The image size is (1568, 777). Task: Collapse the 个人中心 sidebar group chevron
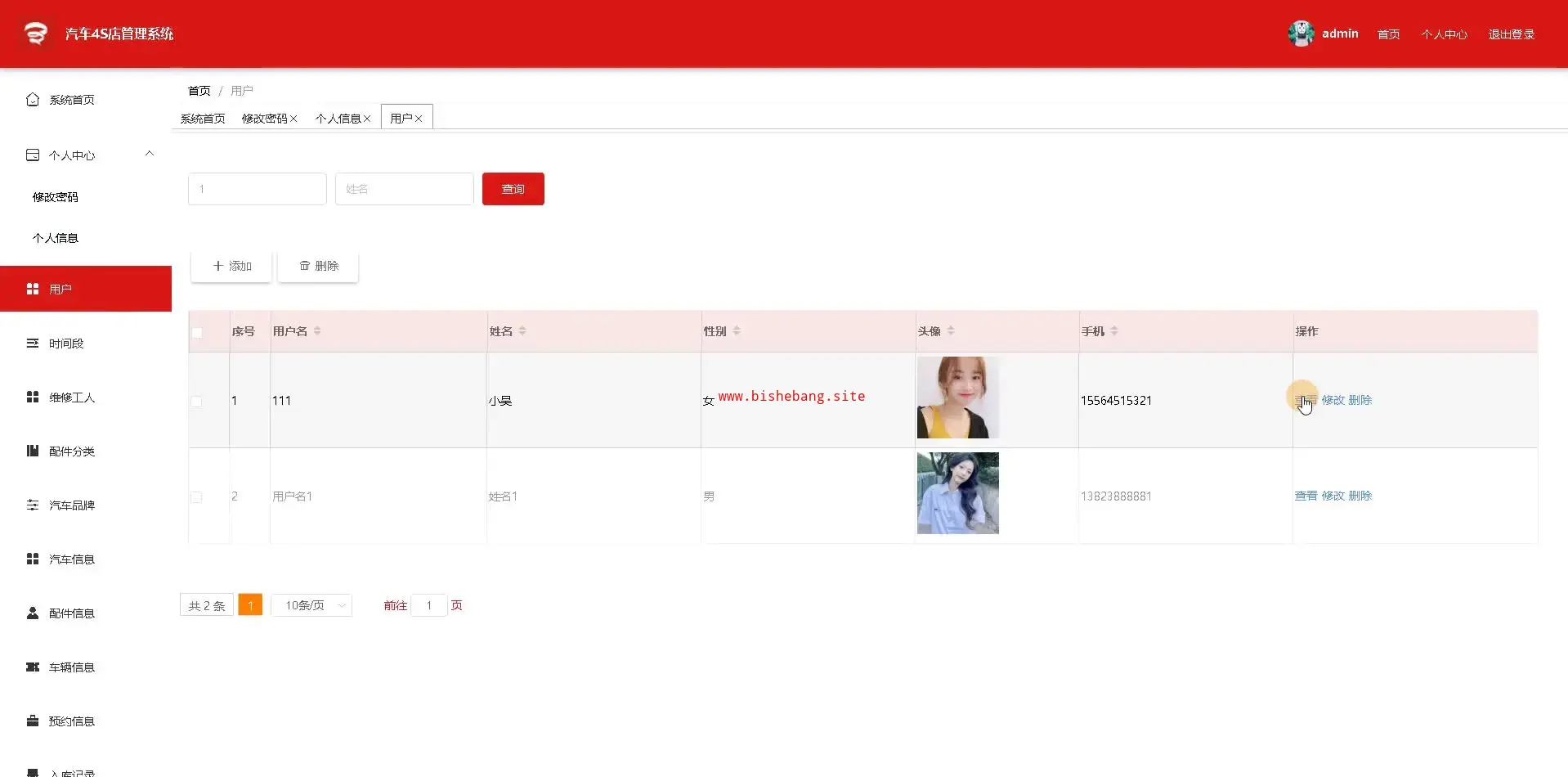150,154
